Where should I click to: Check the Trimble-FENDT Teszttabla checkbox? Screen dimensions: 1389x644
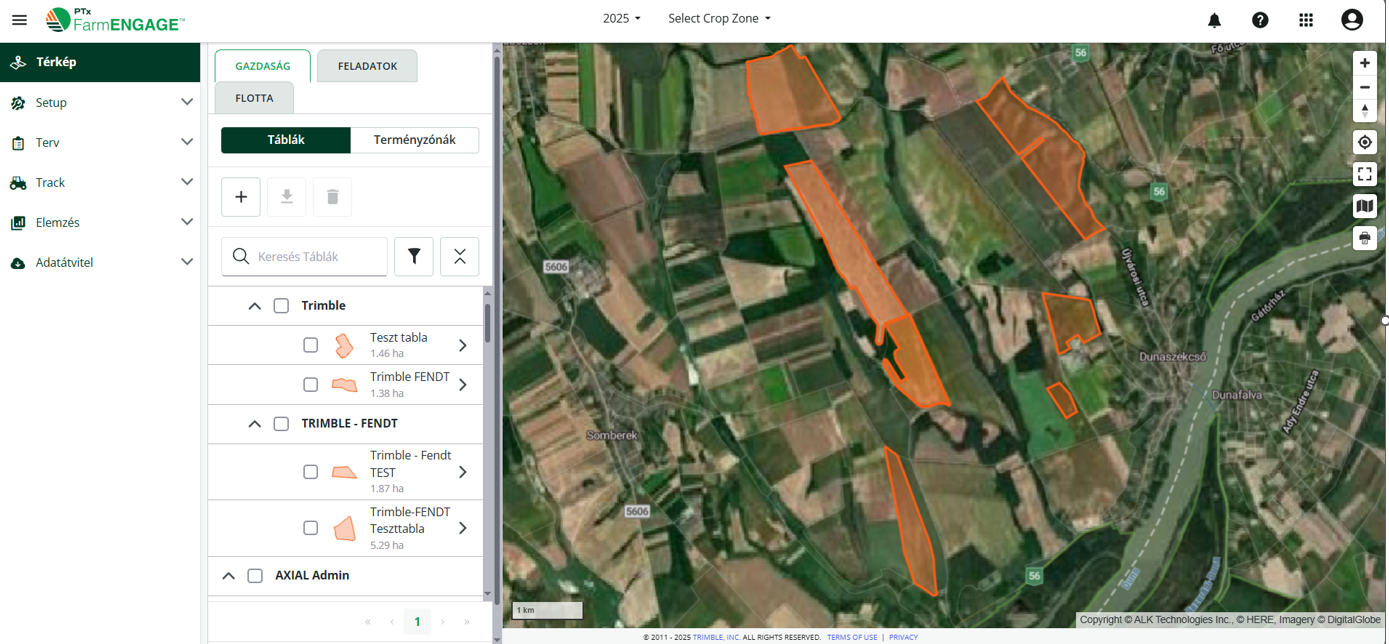(x=311, y=528)
